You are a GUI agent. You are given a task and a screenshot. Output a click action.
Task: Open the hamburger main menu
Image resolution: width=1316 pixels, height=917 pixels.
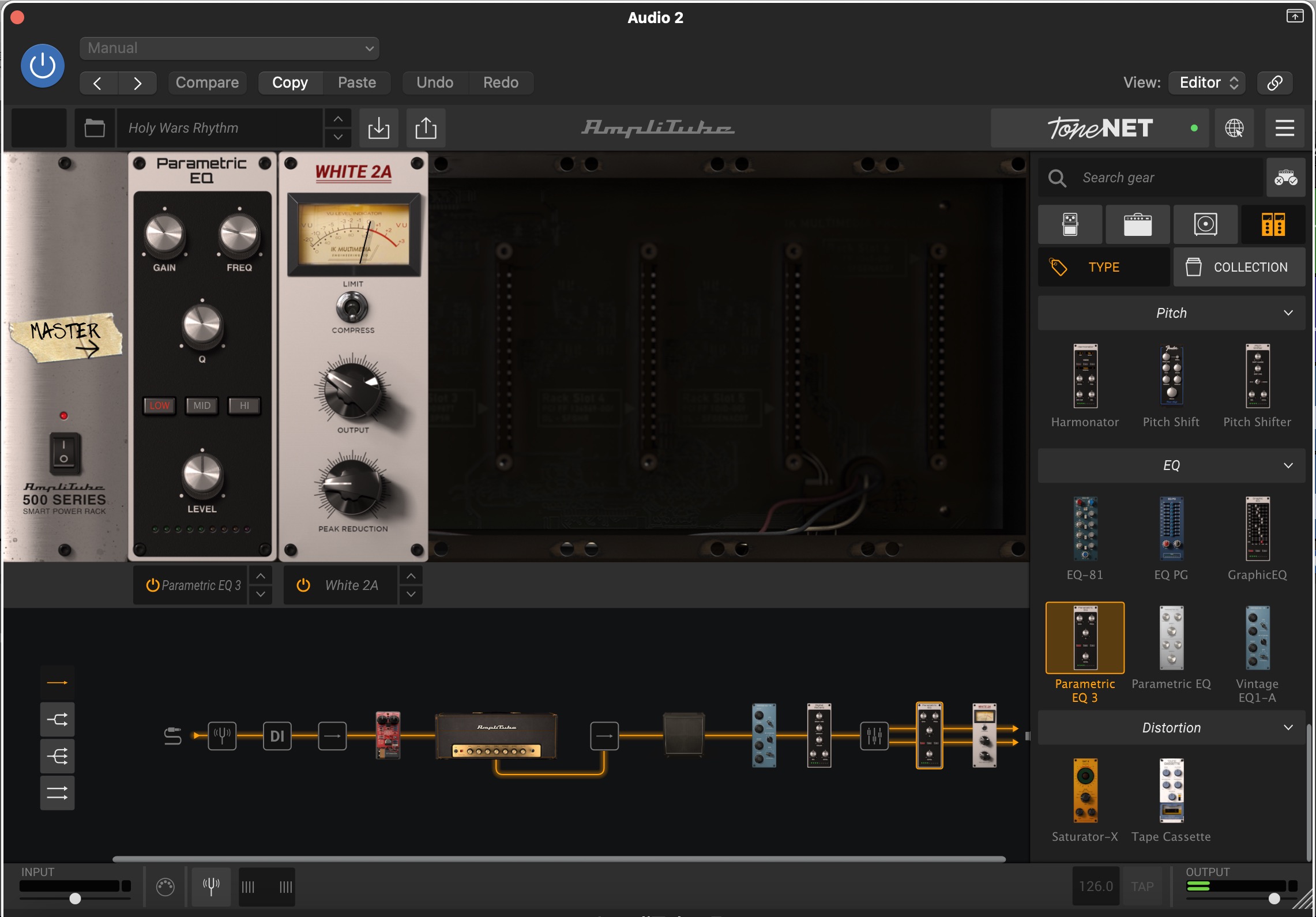(x=1285, y=128)
